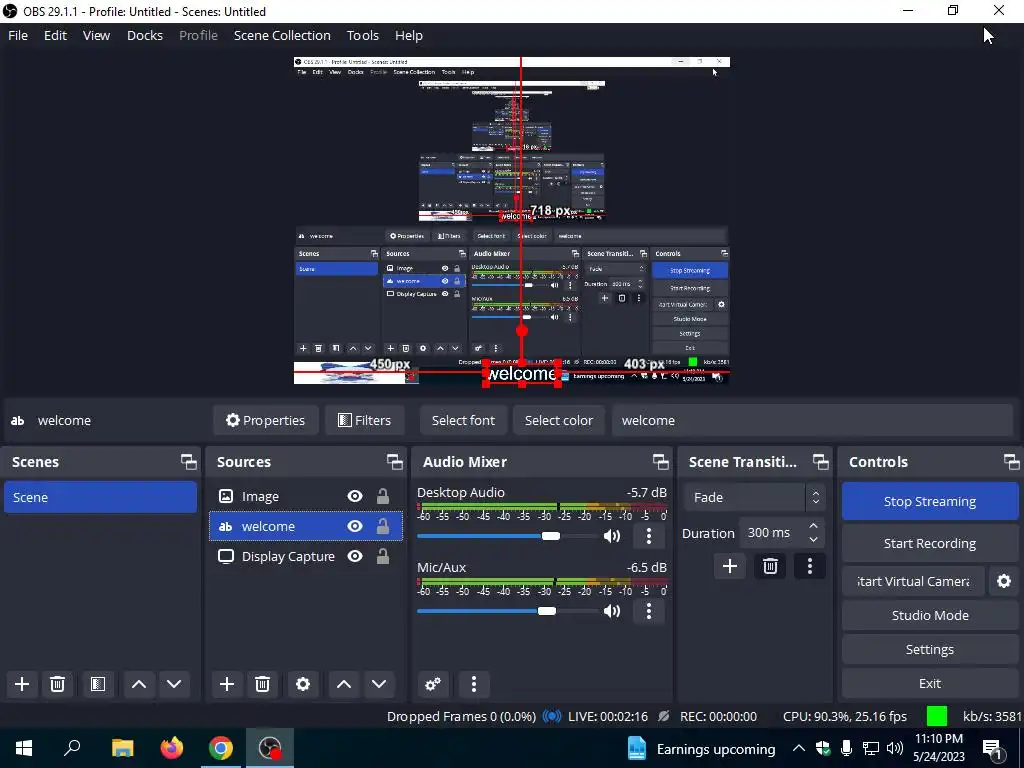Open advanced audio properties gears icon
The width and height of the screenshot is (1024, 768).
433,684
